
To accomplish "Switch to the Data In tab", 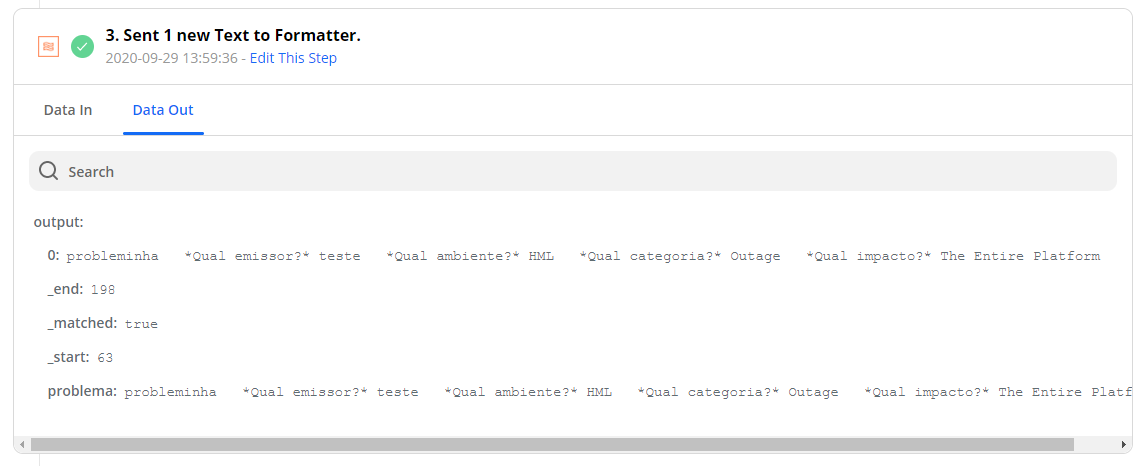I will pos(68,110).
